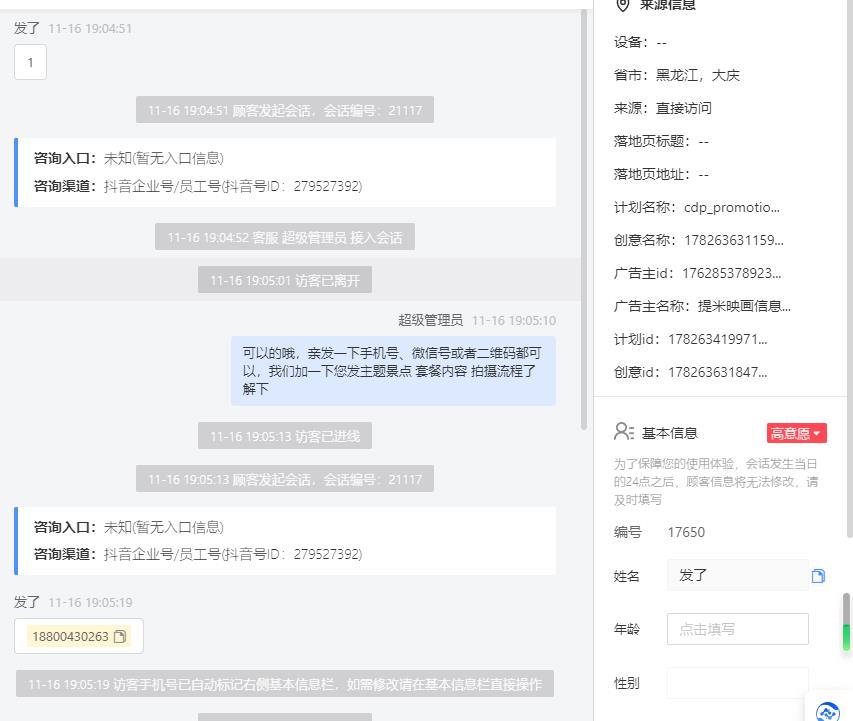This screenshot has height=721, width=853.
Task: Click the 来源 value 直接访问
Action: coord(684,108)
